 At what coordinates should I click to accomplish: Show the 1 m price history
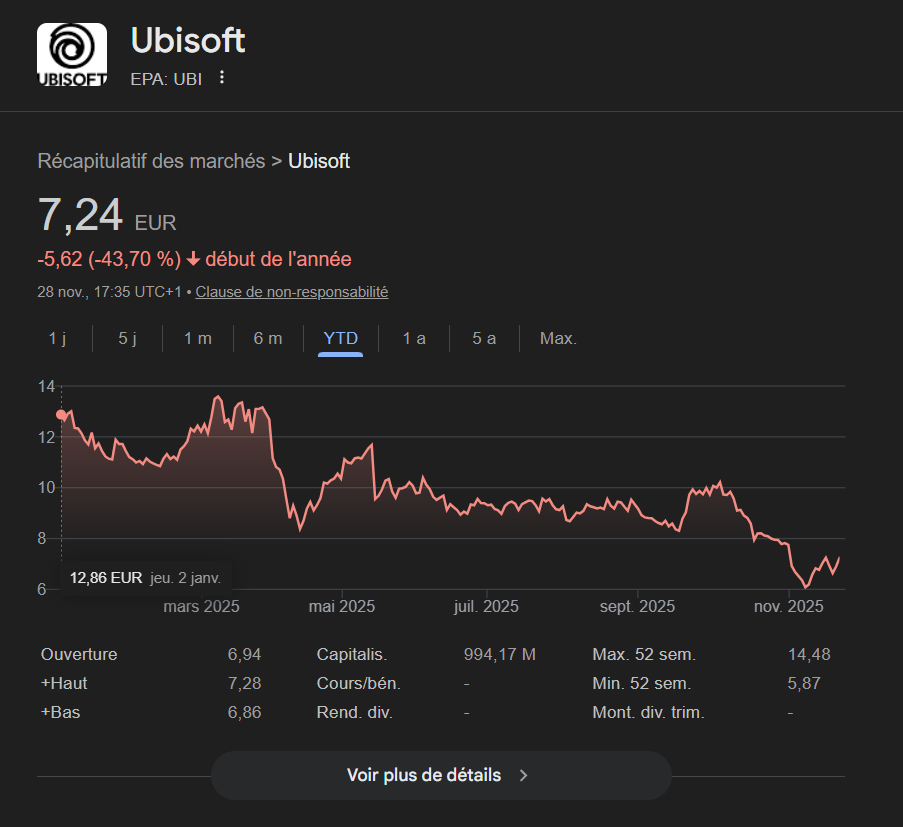[x=197, y=338]
